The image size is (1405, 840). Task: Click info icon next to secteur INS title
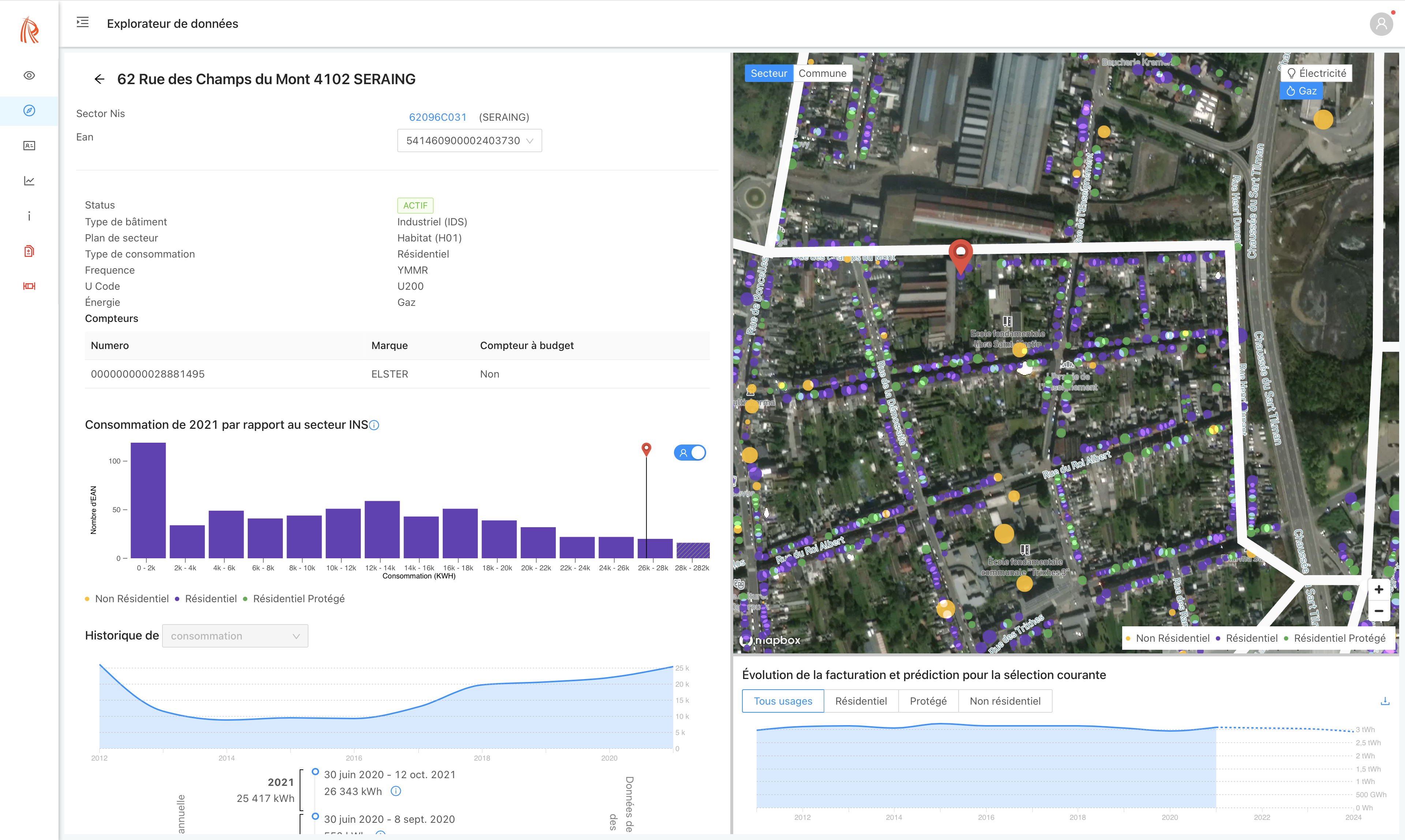tap(374, 425)
